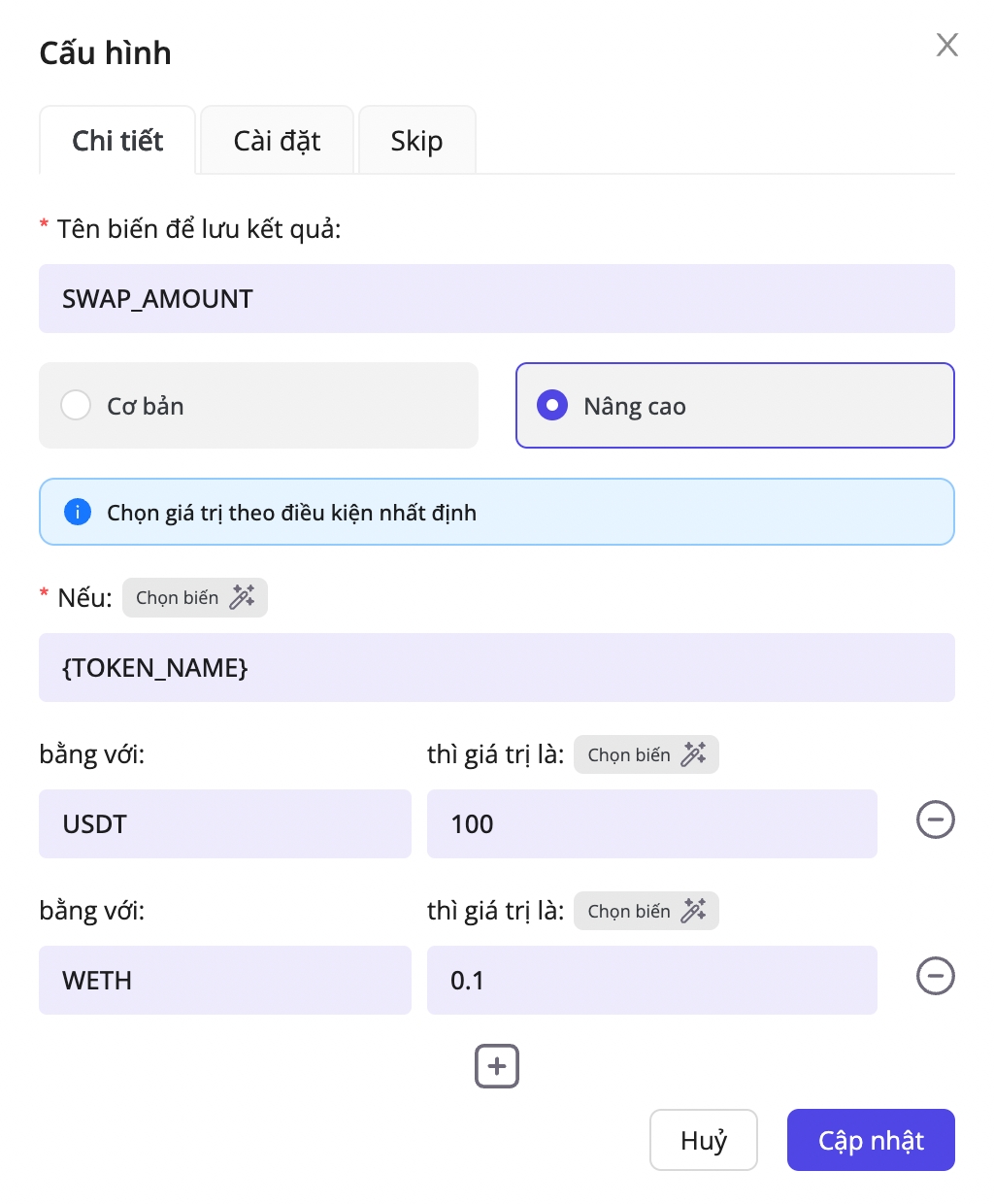
Task: Focus the USDT comparison field
Action: 224,824
